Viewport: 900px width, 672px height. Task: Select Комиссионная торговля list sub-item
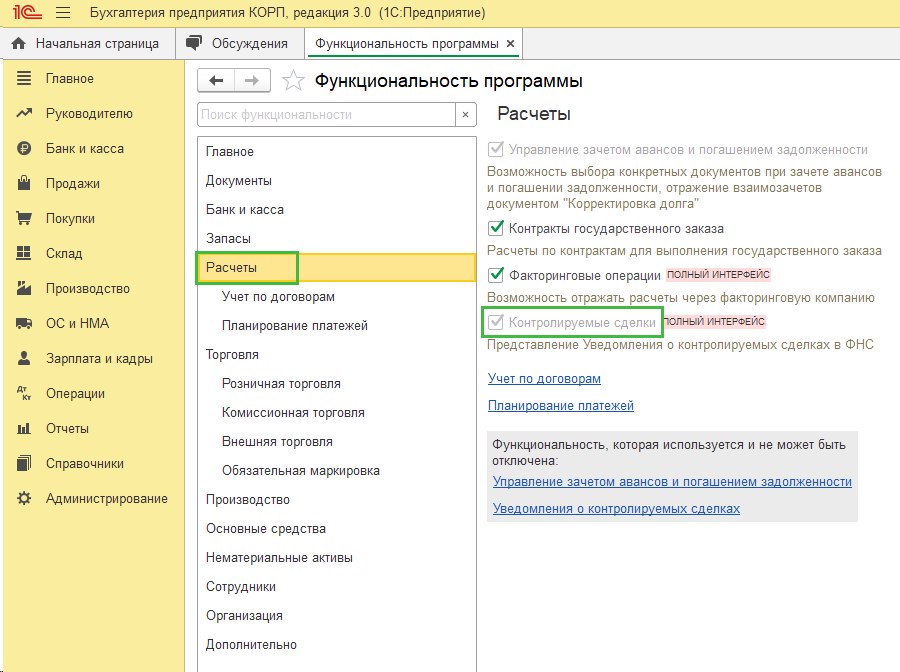[336, 413]
